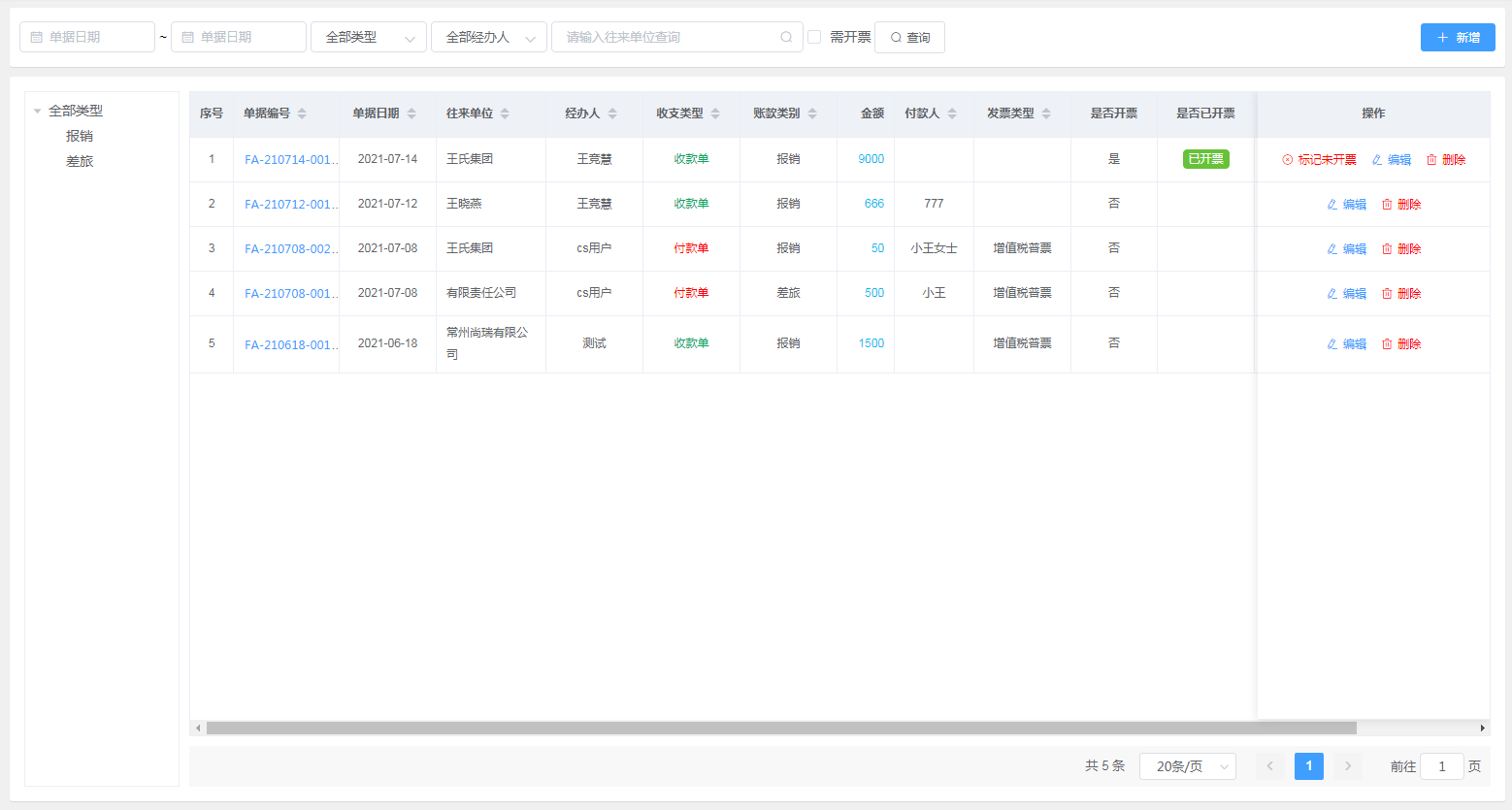1512x810 pixels.
Task: Click the 标记未开票 icon in row 1
Action: [x=1288, y=160]
